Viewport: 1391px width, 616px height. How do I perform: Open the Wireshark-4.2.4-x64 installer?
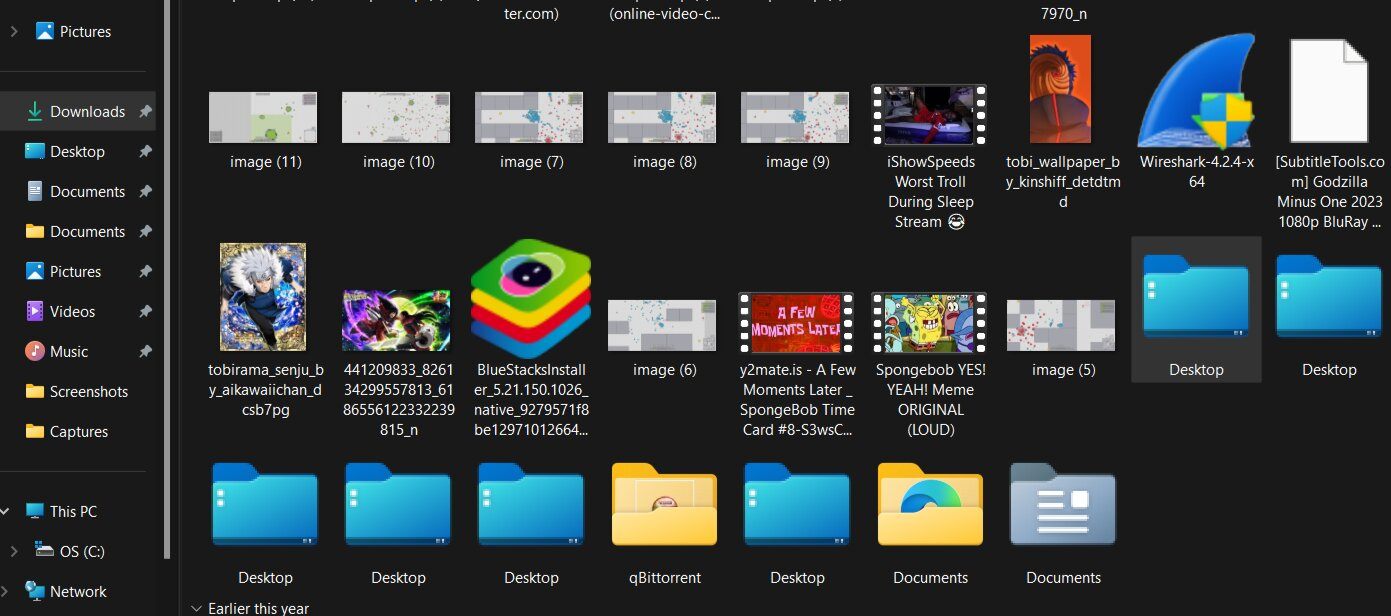pyautogui.click(x=1196, y=92)
